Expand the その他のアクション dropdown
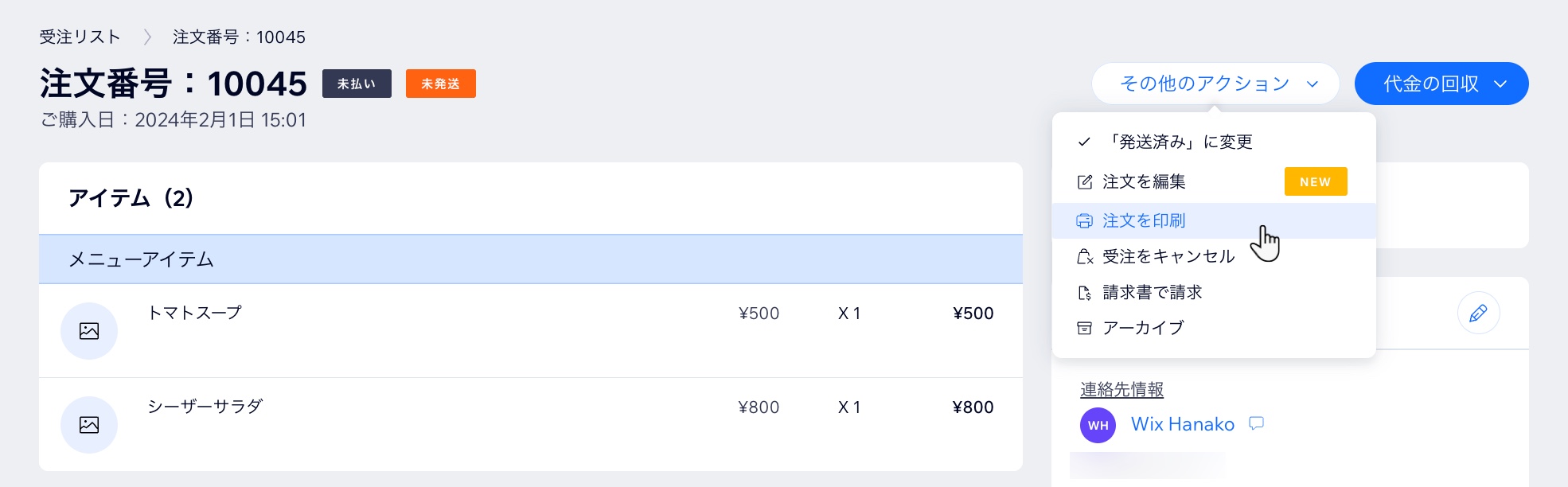 pyautogui.click(x=1215, y=84)
